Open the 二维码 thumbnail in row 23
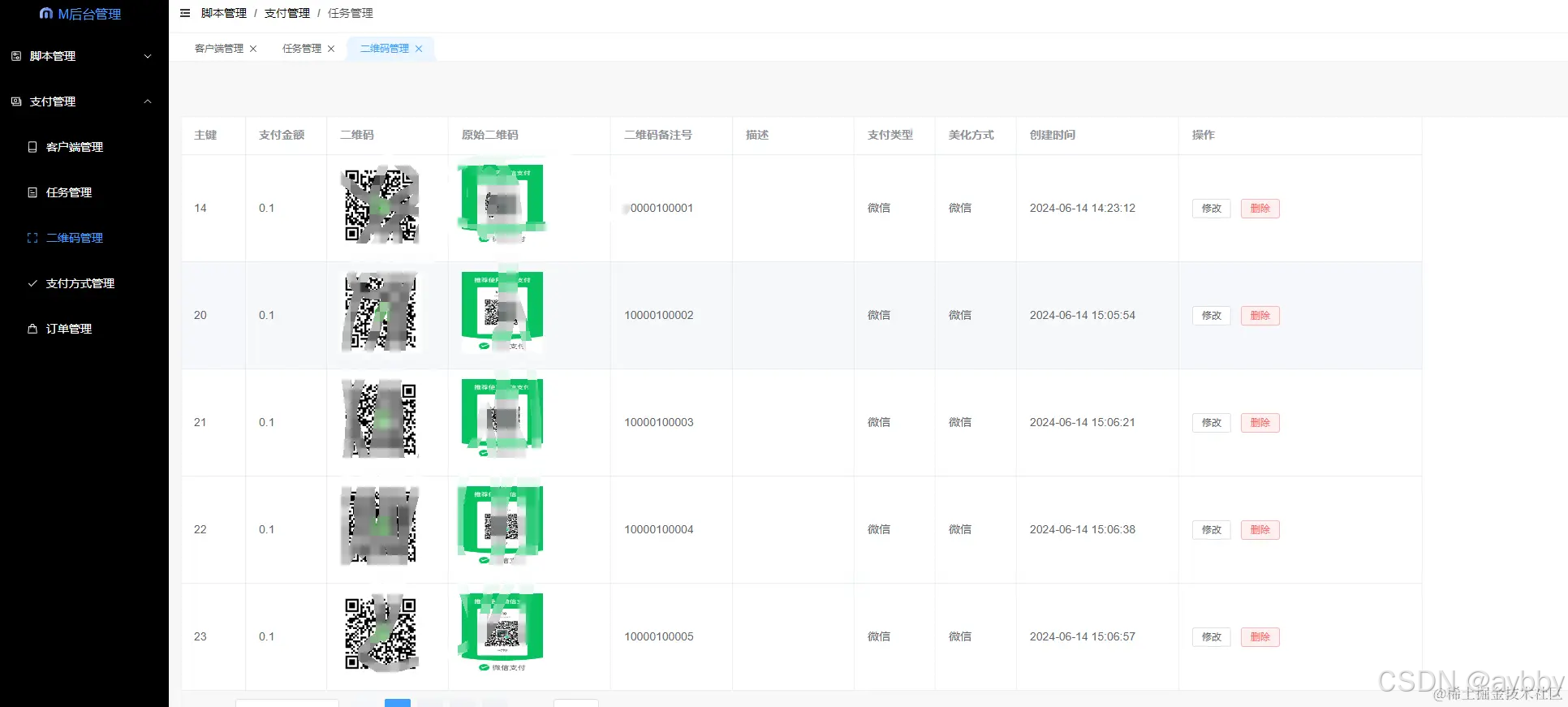The image size is (1568, 707). click(x=381, y=634)
